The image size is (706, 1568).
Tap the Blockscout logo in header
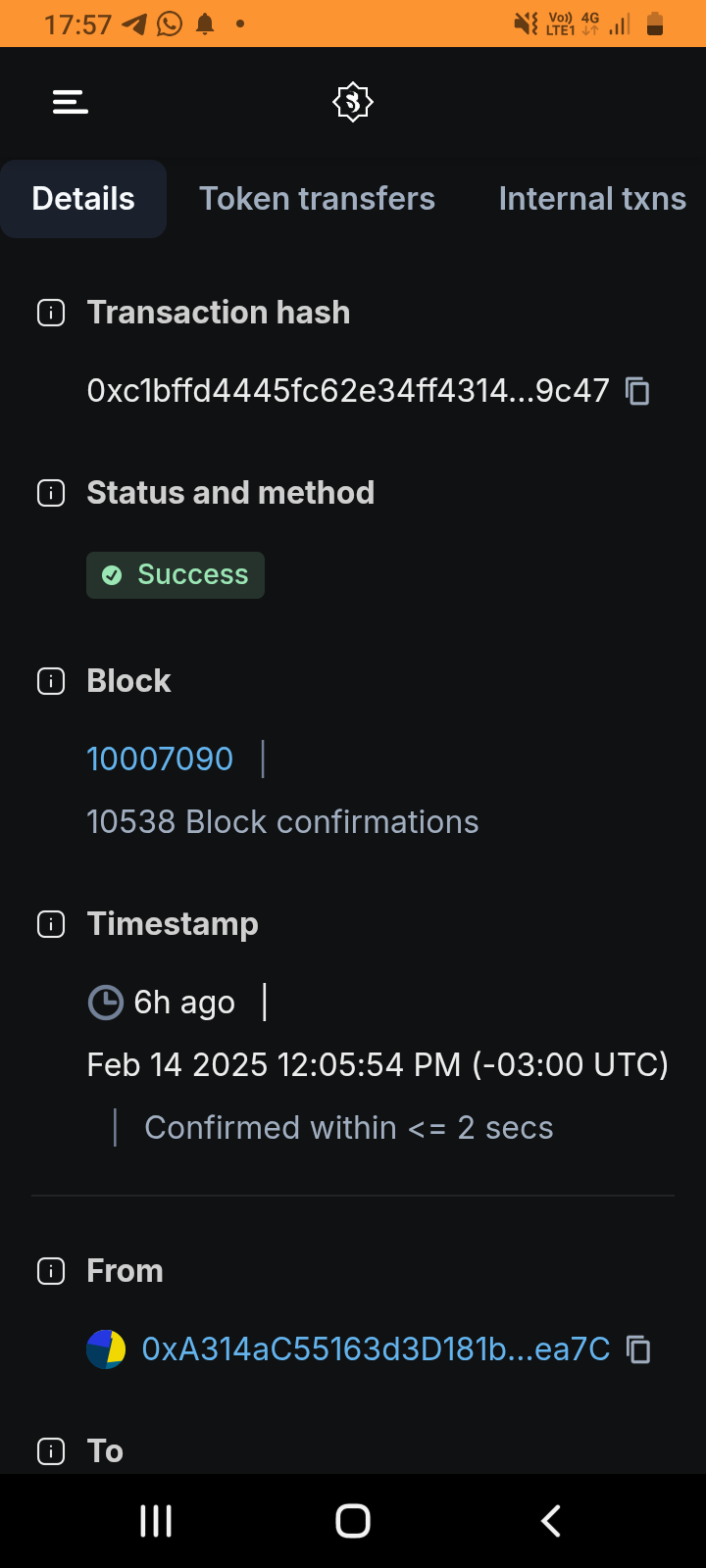click(x=353, y=102)
